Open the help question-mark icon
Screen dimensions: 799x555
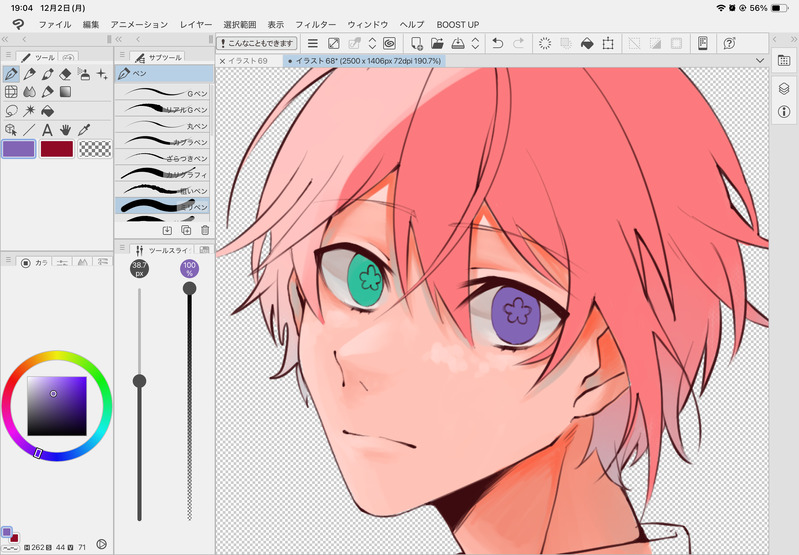coord(729,43)
